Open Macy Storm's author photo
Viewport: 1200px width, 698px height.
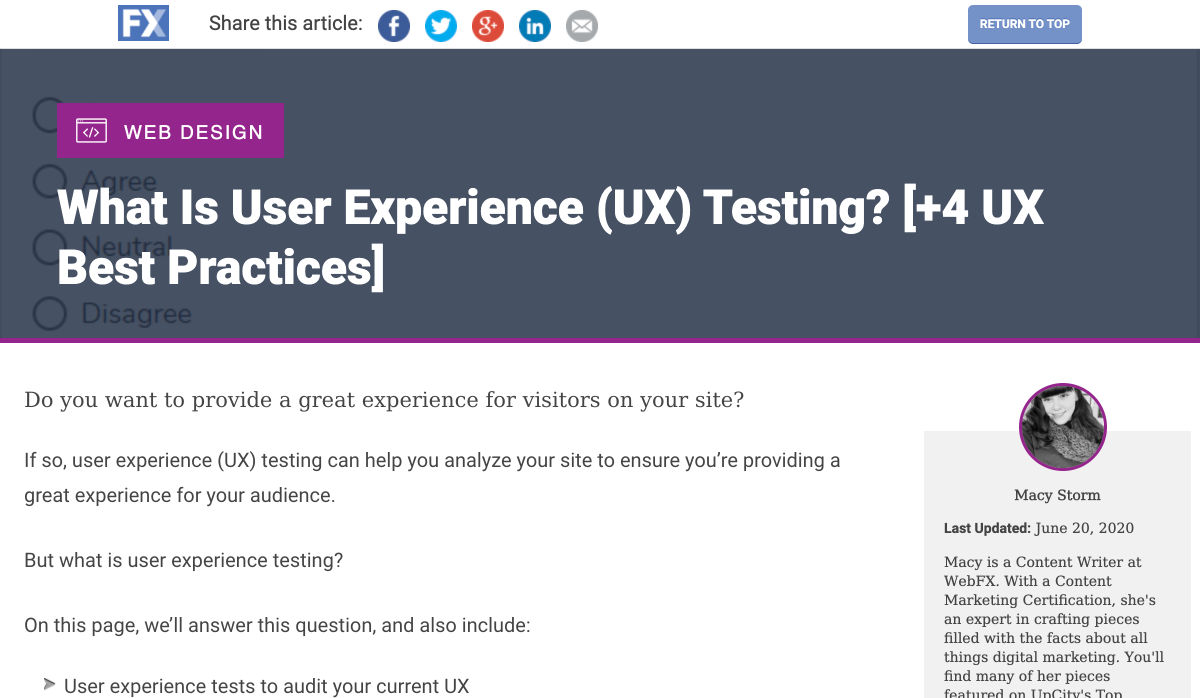(x=1062, y=427)
